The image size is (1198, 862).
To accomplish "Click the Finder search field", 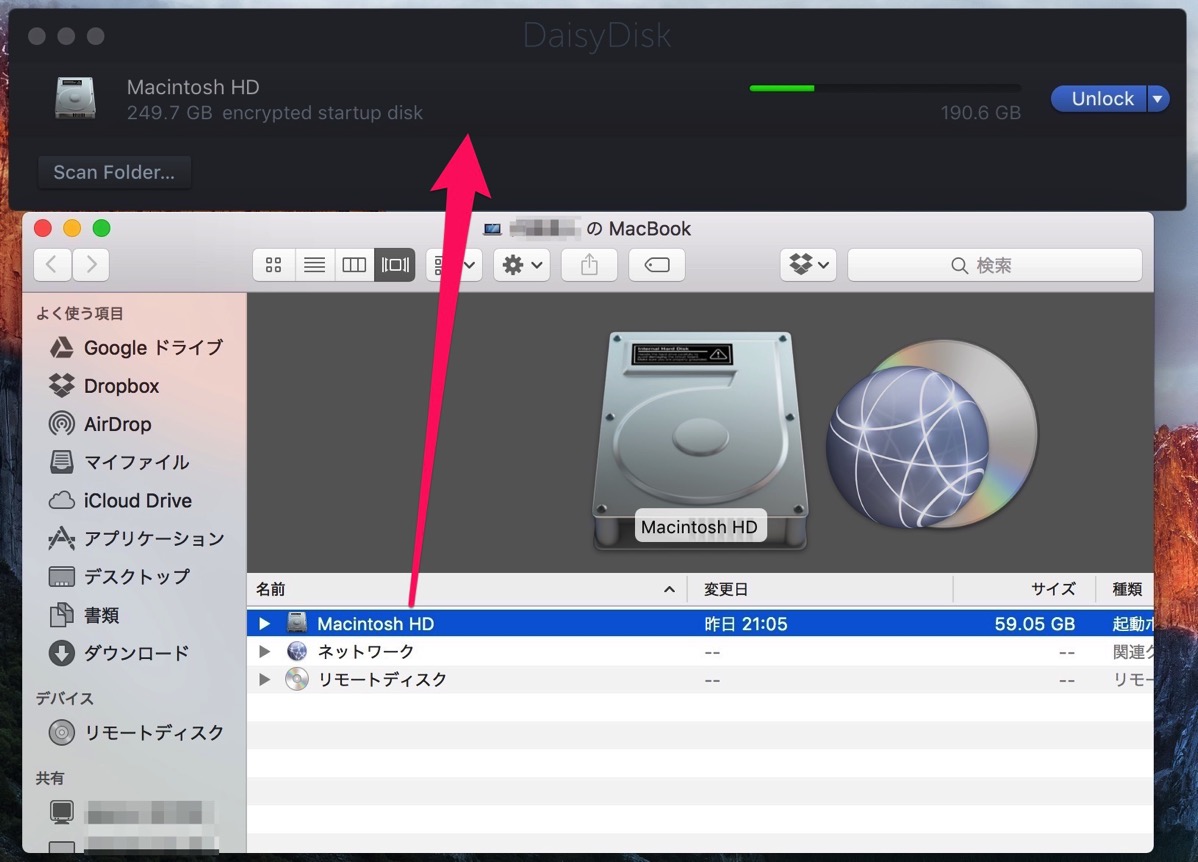I will pos(995,265).
